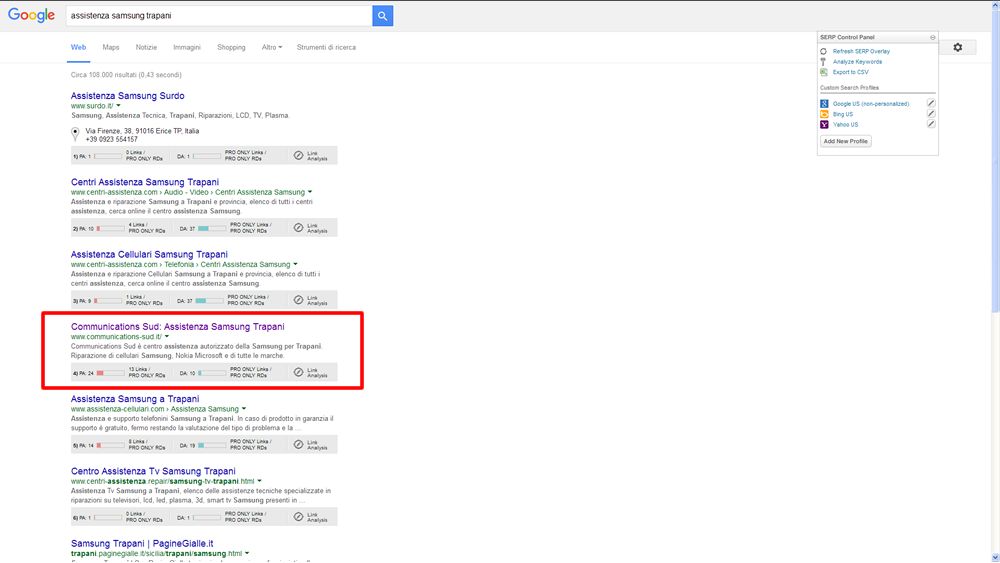The height and width of the screenshot is (563, 1000).
Task: Edit the Yahoo US profile with pencil
Action: coord(931,124)
